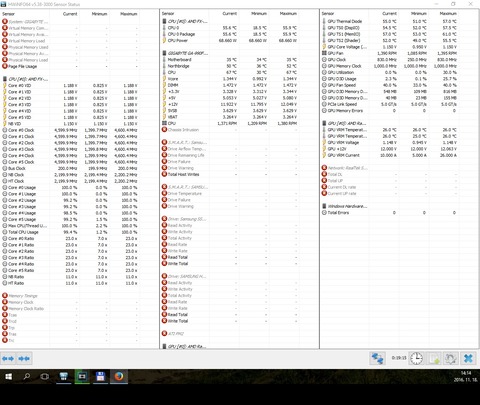Select the Core #5 VID row
Screen dimensions: 480x405
tap(70, 117)
